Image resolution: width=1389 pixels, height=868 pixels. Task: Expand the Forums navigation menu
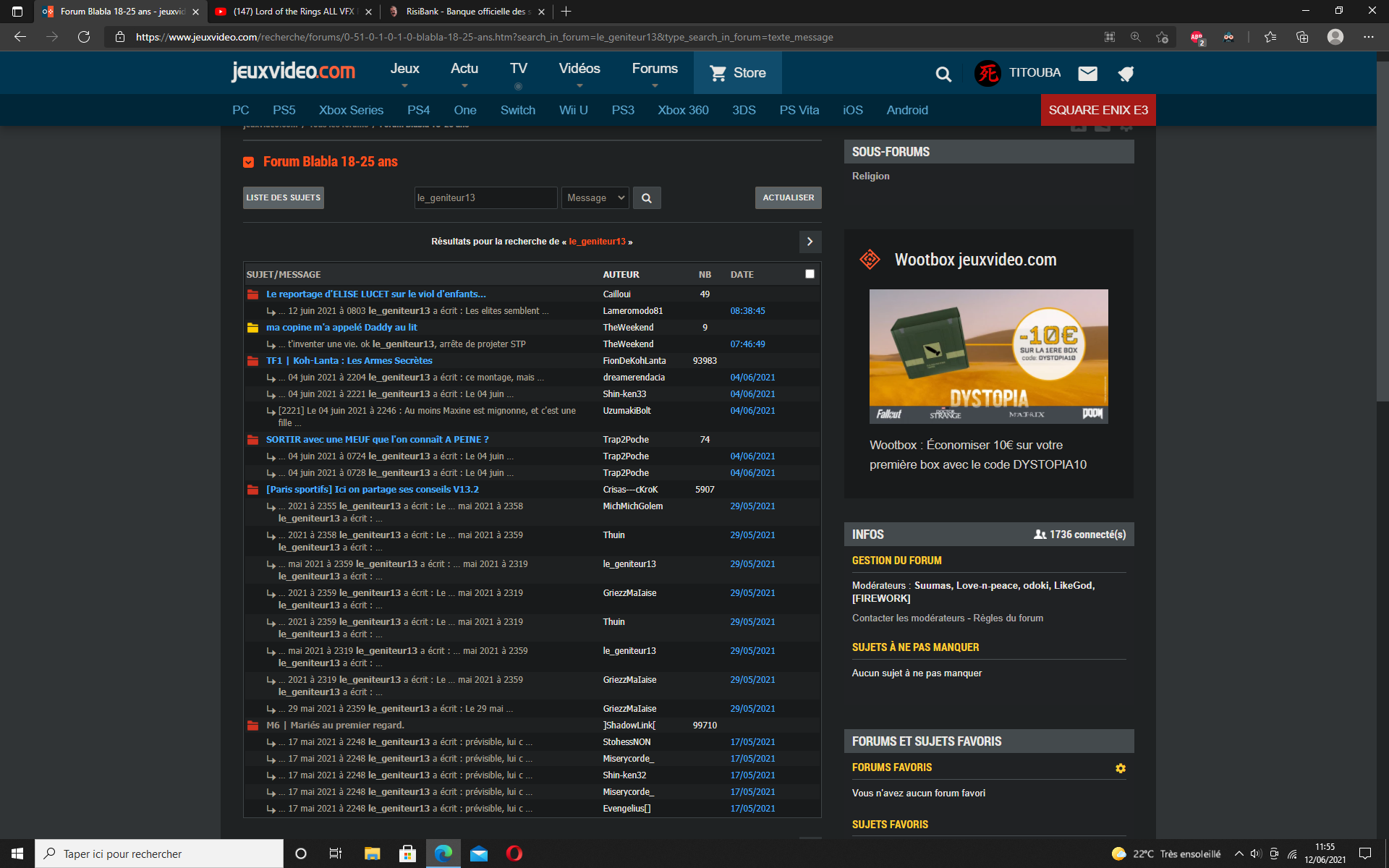tap(655, 69)
